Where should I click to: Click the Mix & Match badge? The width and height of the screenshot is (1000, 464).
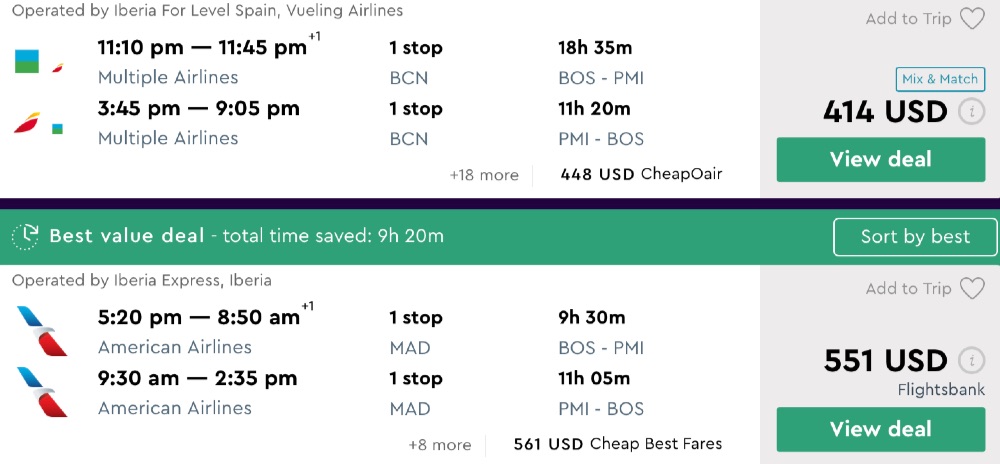pyautogui.click(x=940, y=80)
